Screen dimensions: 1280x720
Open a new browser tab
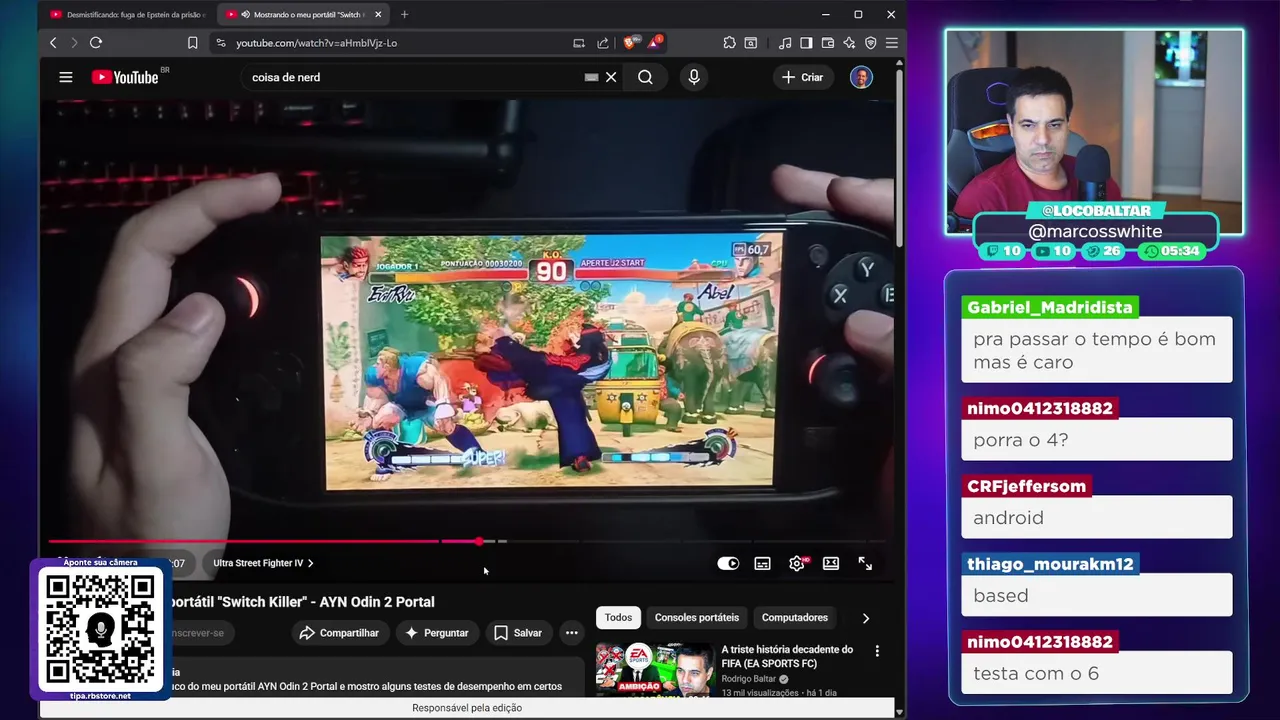404,14
